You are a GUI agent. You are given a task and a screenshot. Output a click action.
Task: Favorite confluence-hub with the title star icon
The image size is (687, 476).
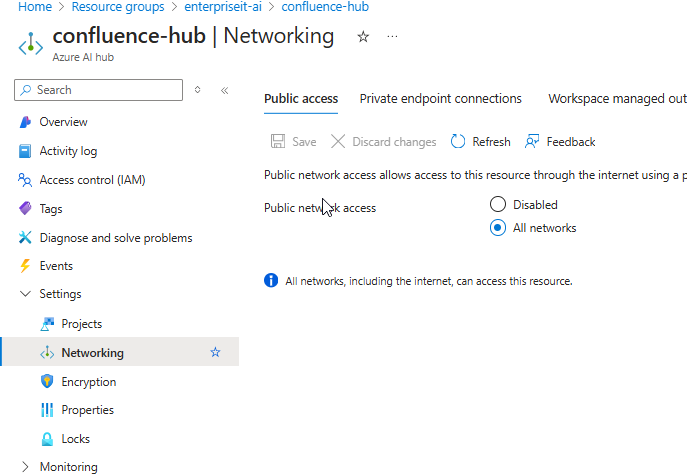(x=363, y=37)
